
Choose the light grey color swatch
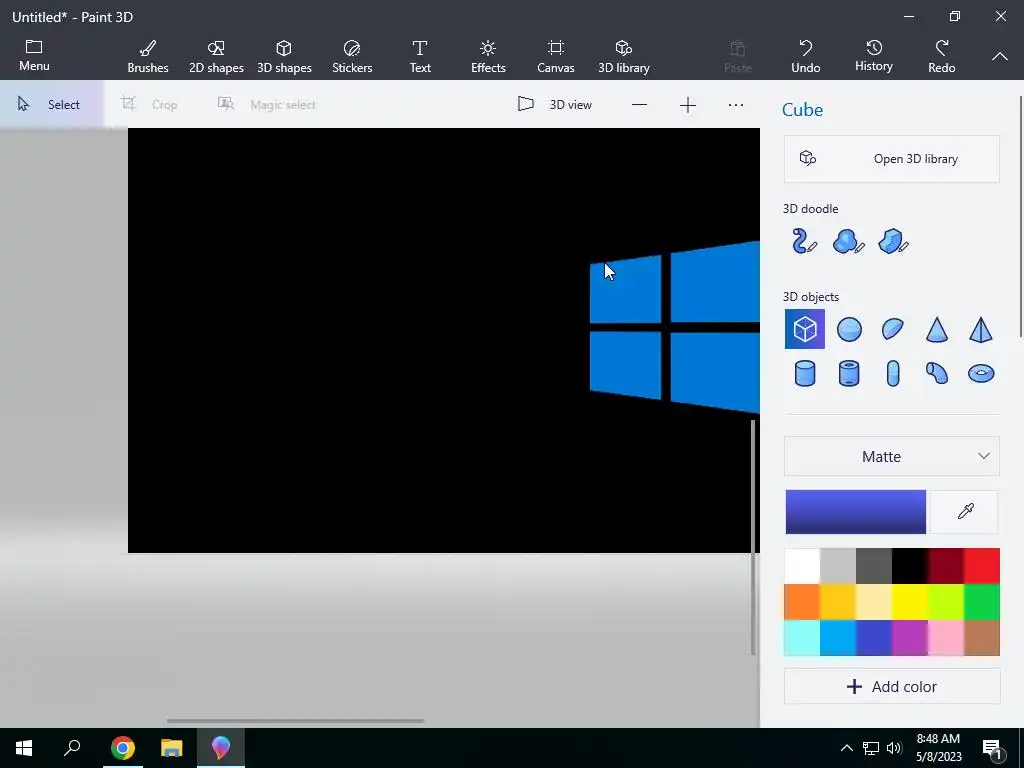point(838,566)
